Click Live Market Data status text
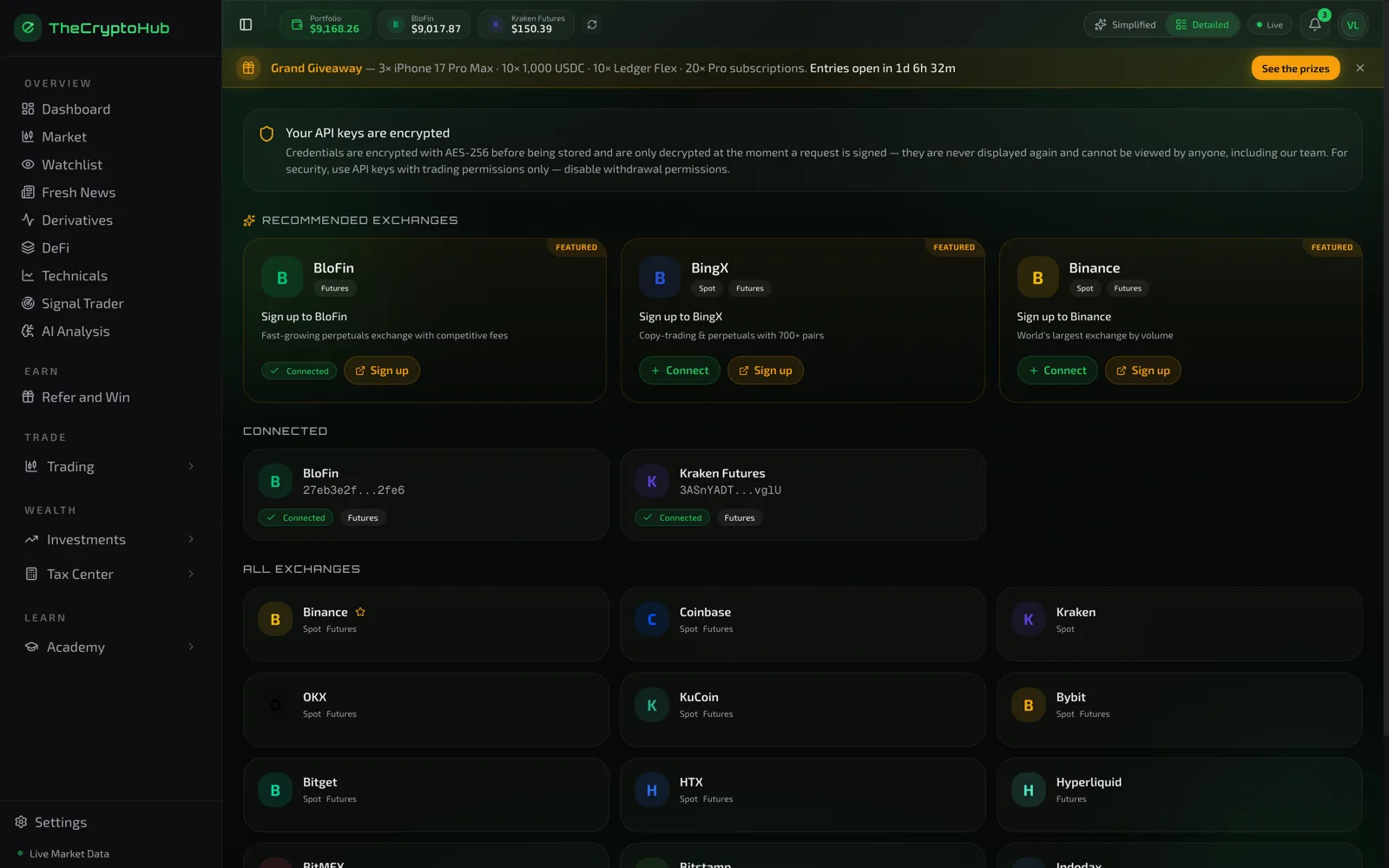Viewport: 1389px width, 868px height. 69,854
